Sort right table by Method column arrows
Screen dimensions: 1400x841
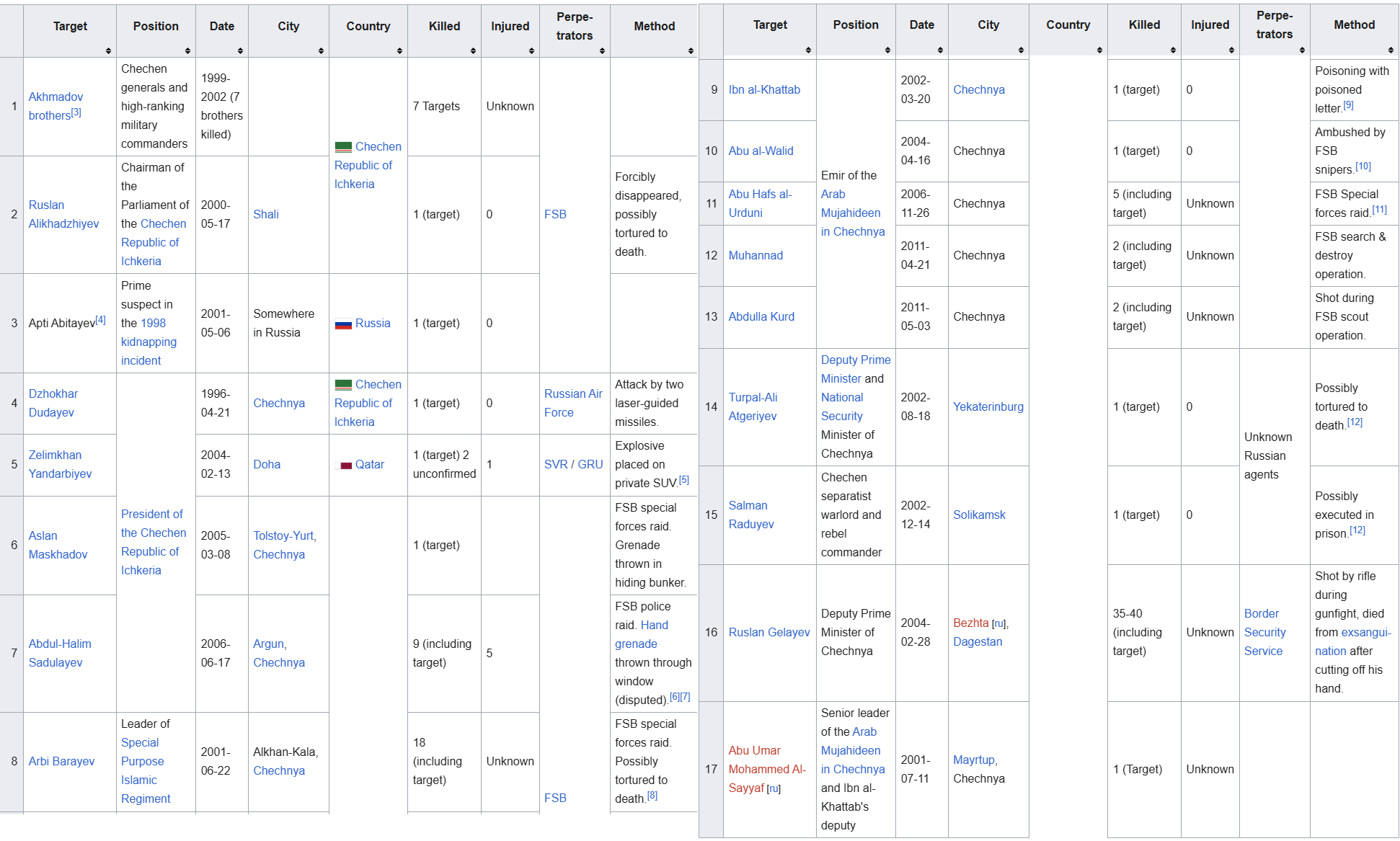(1391, 50)
